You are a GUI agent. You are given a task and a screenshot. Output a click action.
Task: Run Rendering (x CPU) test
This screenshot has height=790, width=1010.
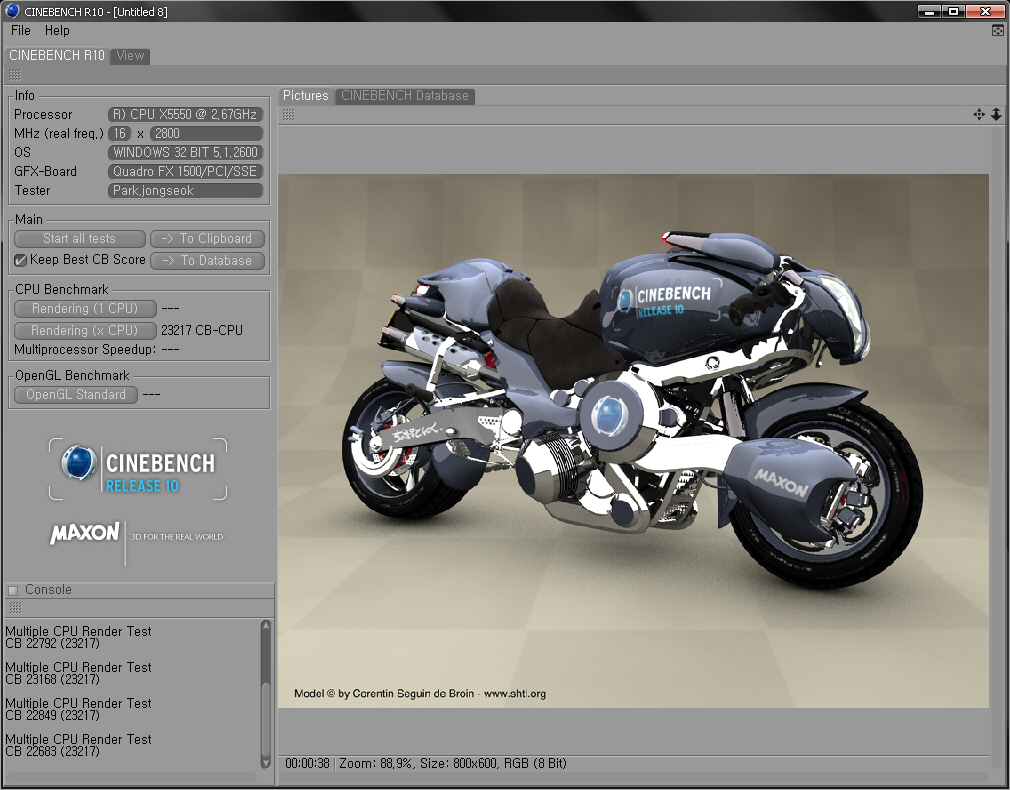click(x=85, y=331)
